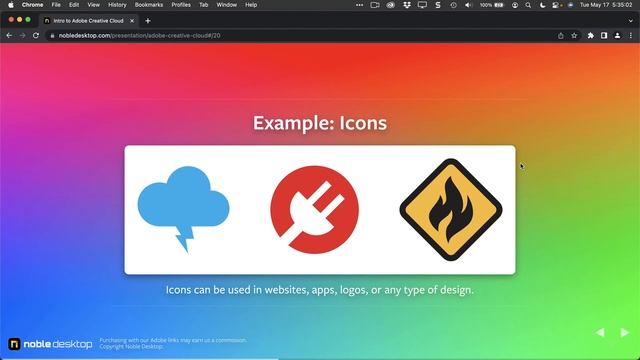Toggle Do Not Disturb moon icon

point(542,5)
